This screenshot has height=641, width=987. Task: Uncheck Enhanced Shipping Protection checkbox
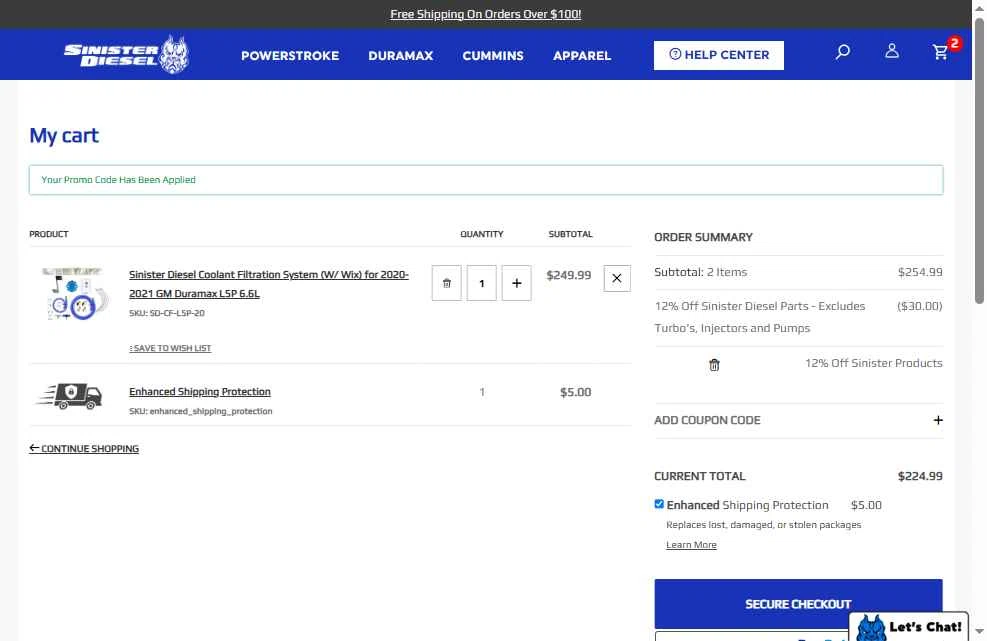(x=659, y=504)
